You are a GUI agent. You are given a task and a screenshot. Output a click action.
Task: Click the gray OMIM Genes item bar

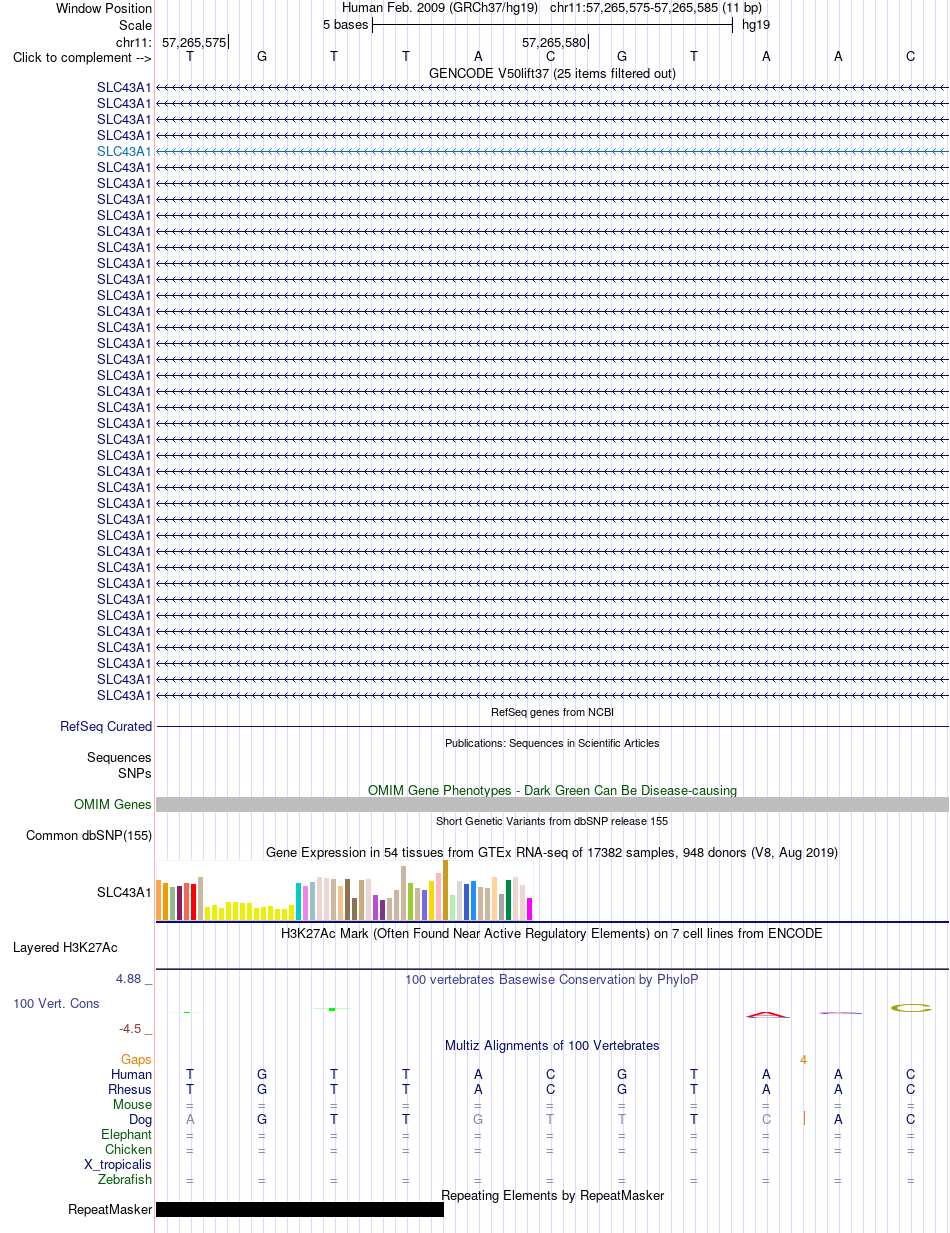coord(552,805)
